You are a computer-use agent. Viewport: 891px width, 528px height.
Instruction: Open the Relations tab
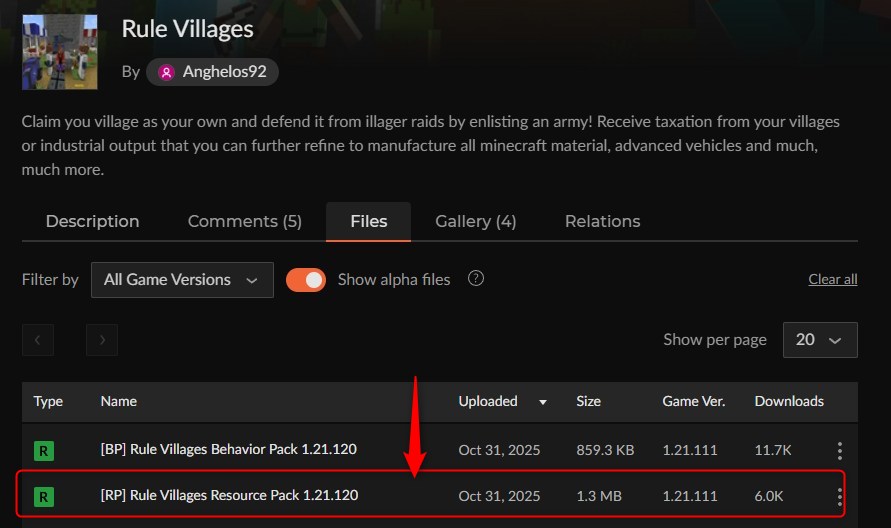pos(602,221)
